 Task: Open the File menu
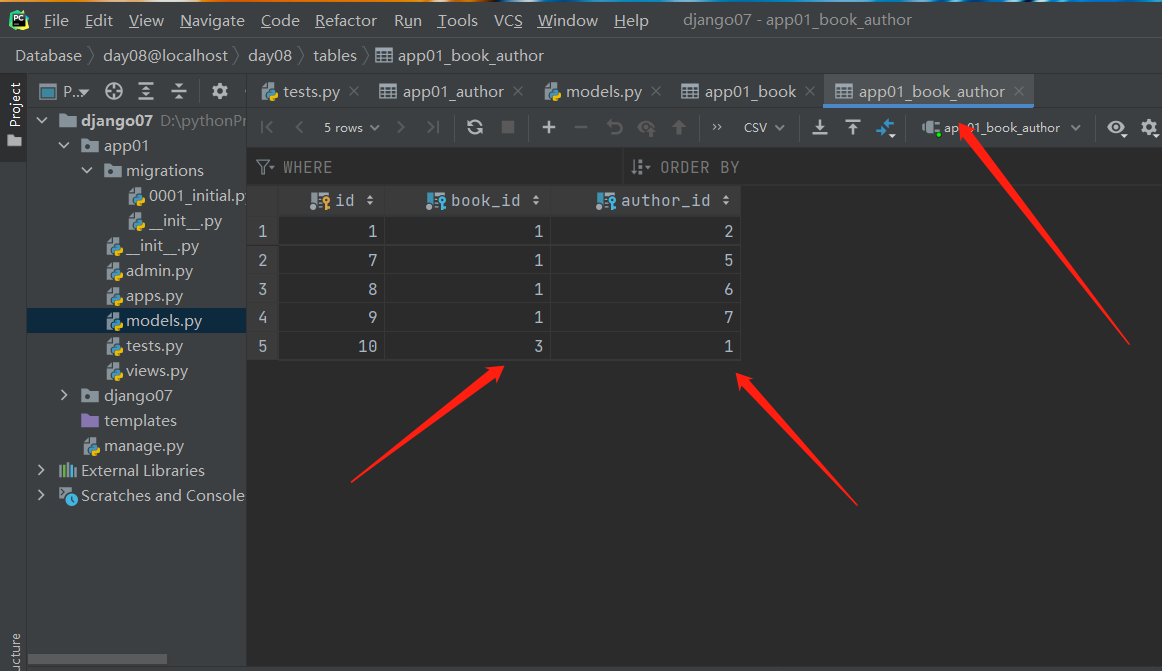pos(56,21)
